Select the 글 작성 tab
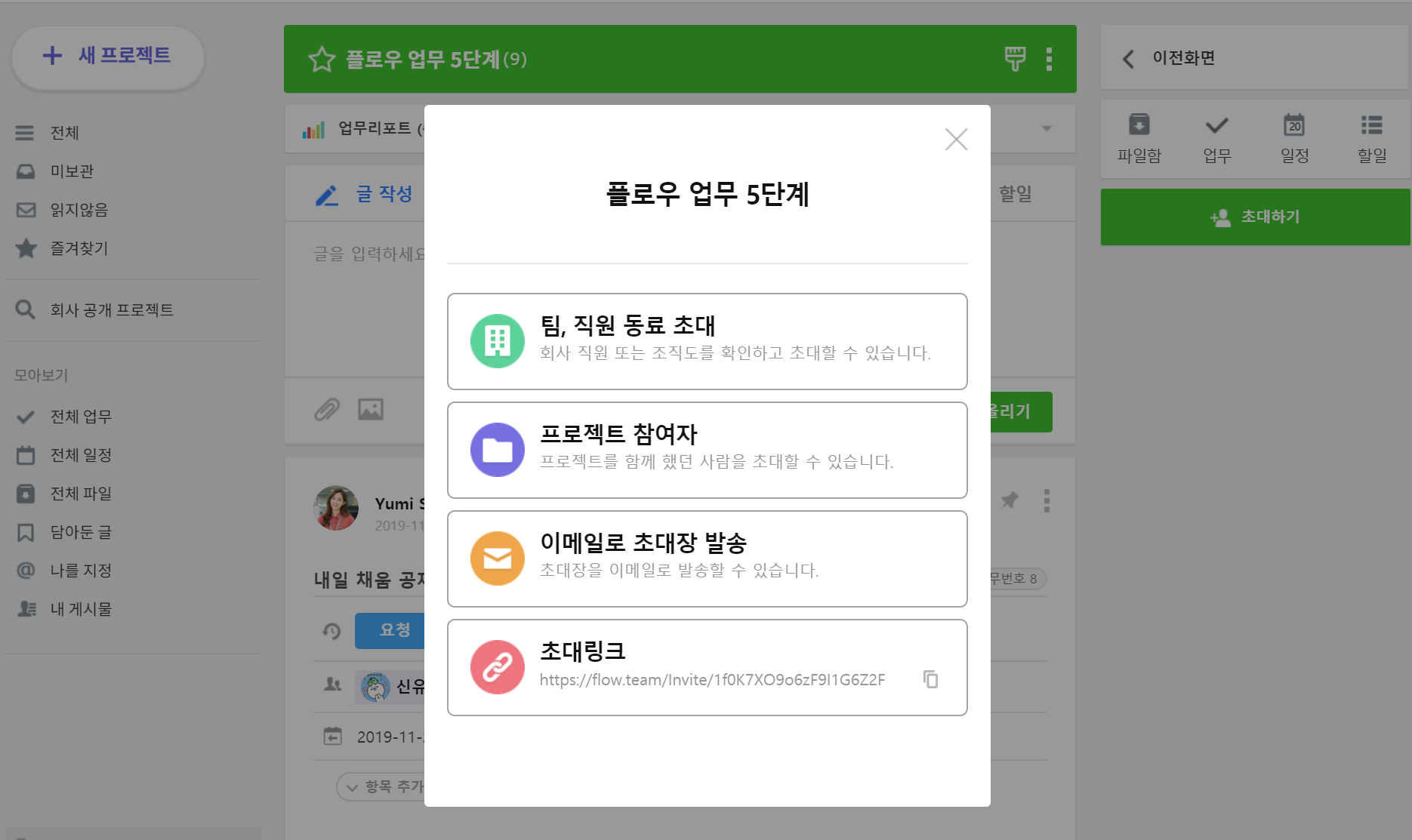Image resolution: width=1412 pixels, height=840 pixels. pos(365,194)
